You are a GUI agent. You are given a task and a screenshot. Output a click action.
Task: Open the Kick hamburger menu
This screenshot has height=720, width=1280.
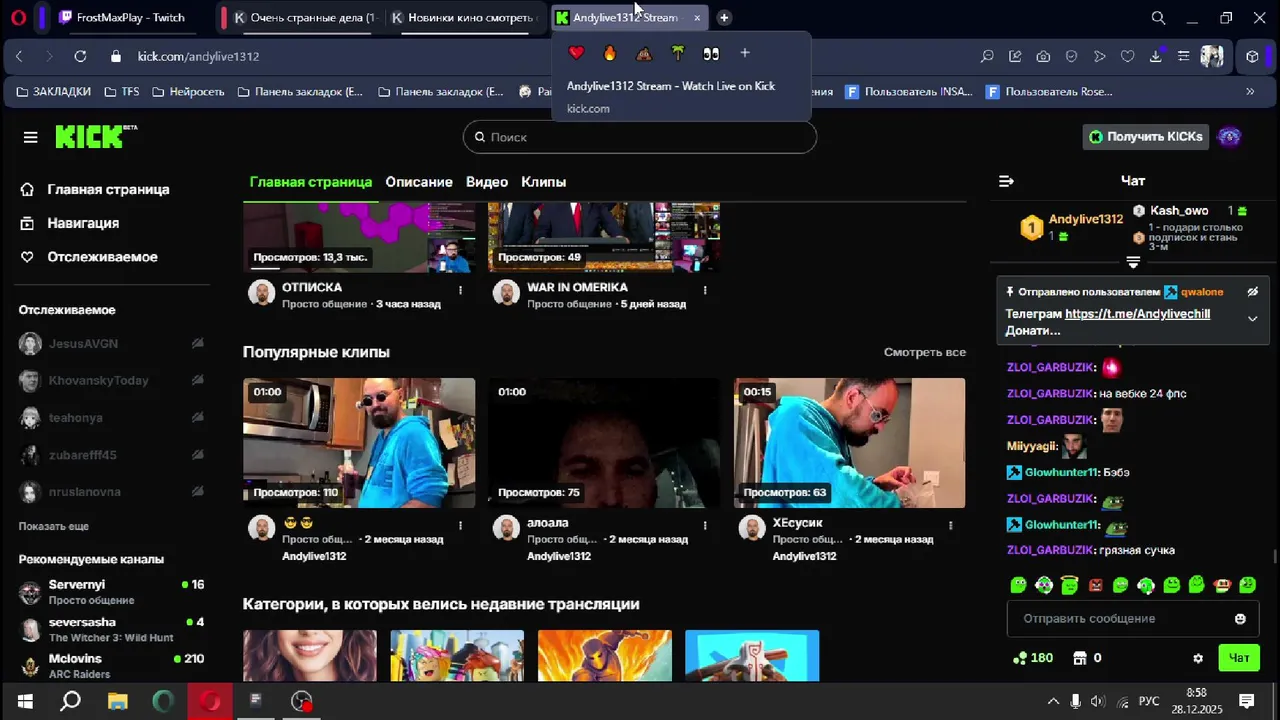(30, 137)
